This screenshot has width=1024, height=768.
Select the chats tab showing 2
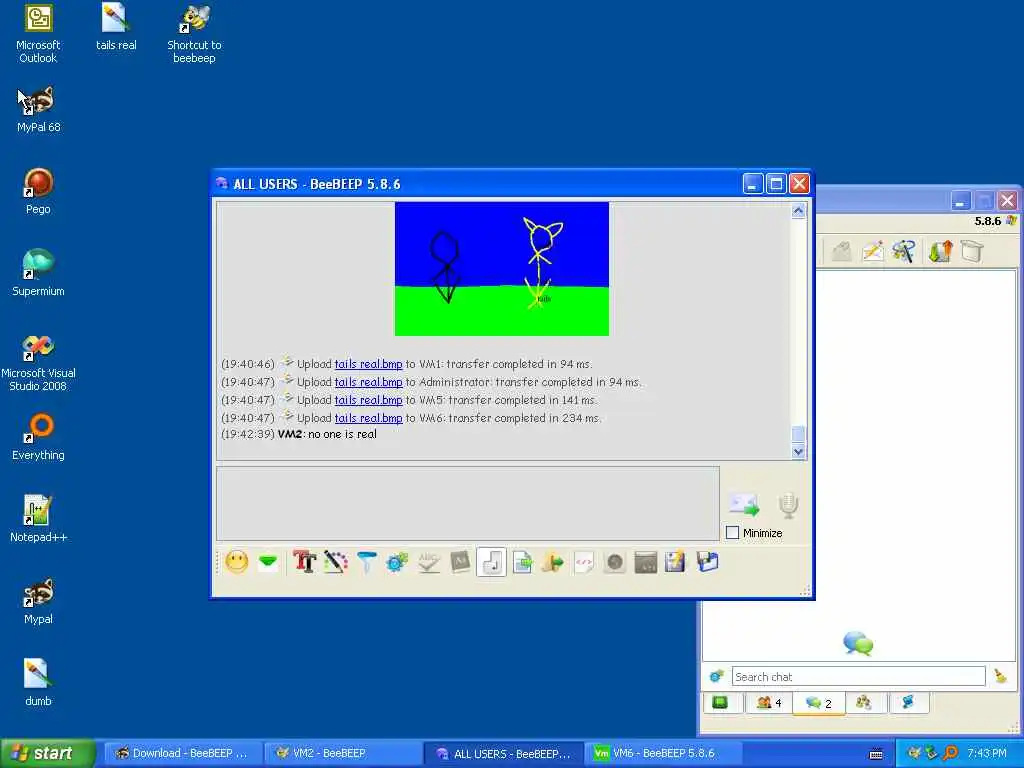(819, 703)
